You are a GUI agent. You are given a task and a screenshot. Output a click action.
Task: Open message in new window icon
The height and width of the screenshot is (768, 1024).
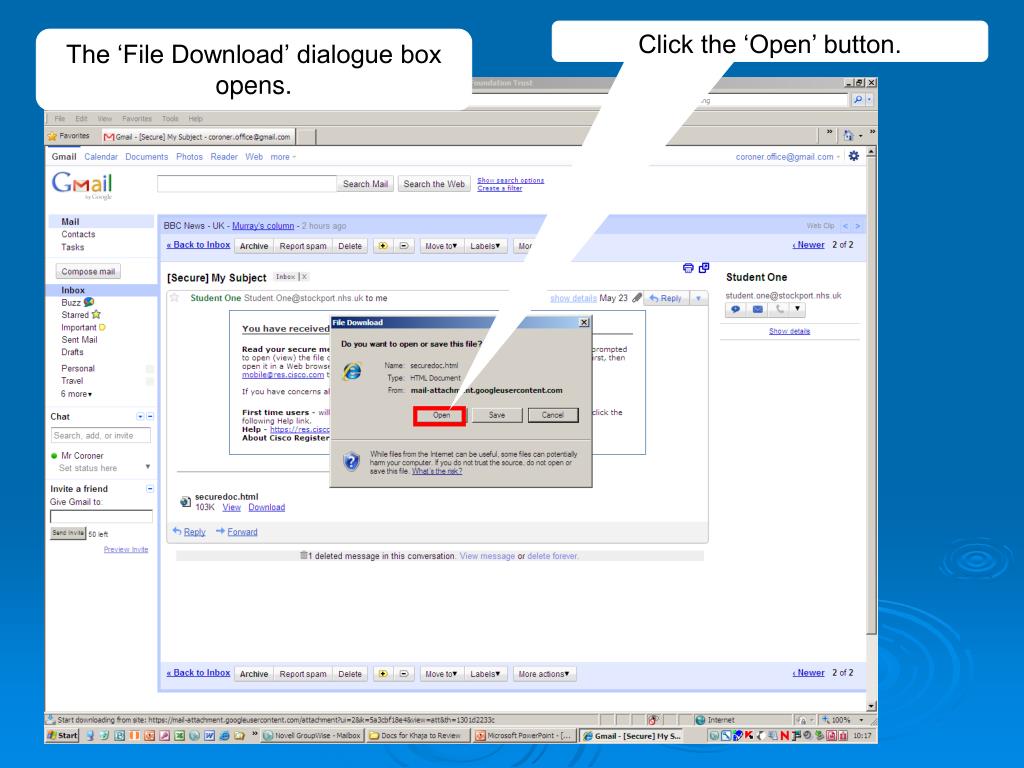tap(704, 268)
